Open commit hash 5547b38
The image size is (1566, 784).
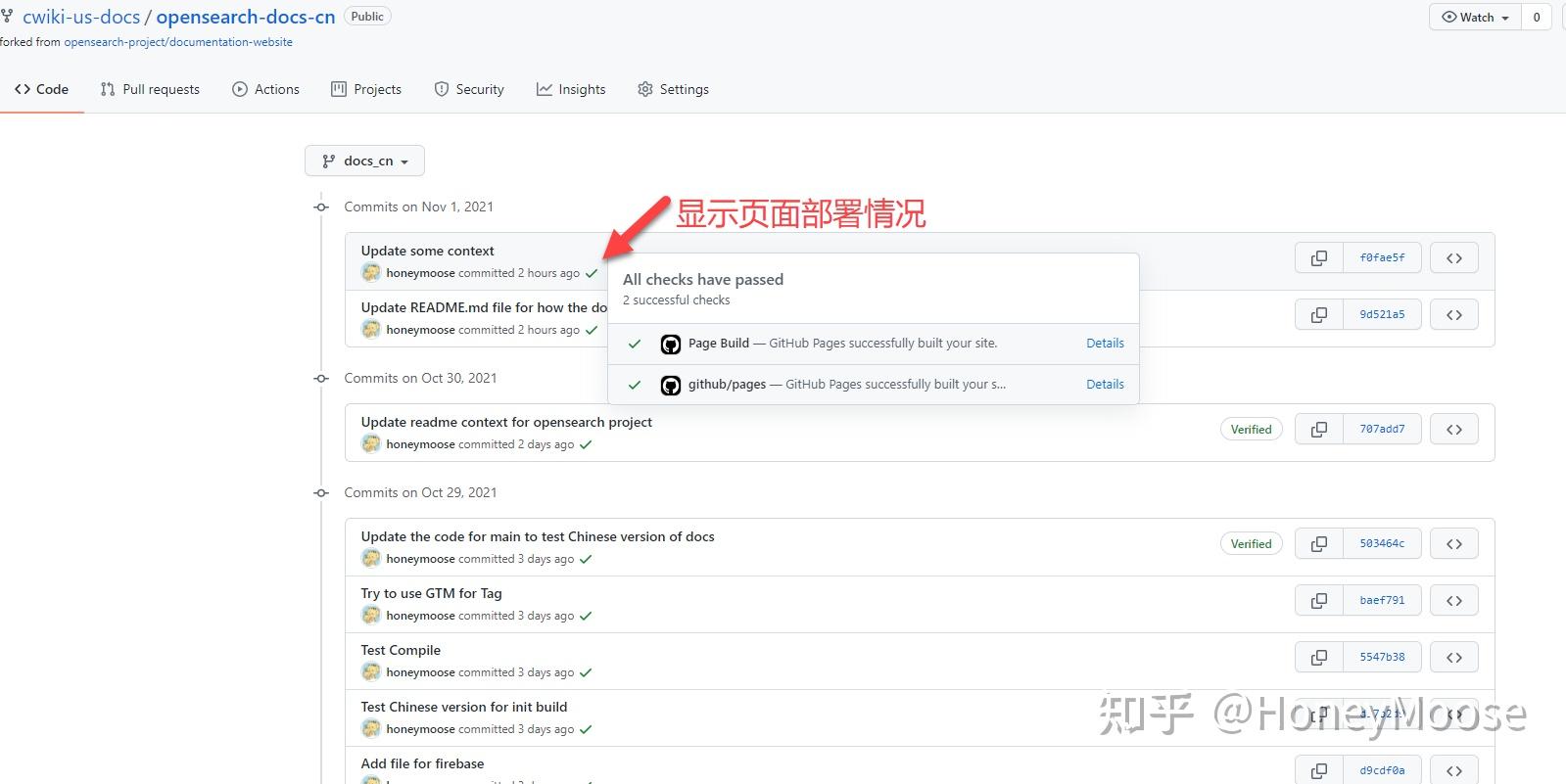click(x=1382, y=658)
